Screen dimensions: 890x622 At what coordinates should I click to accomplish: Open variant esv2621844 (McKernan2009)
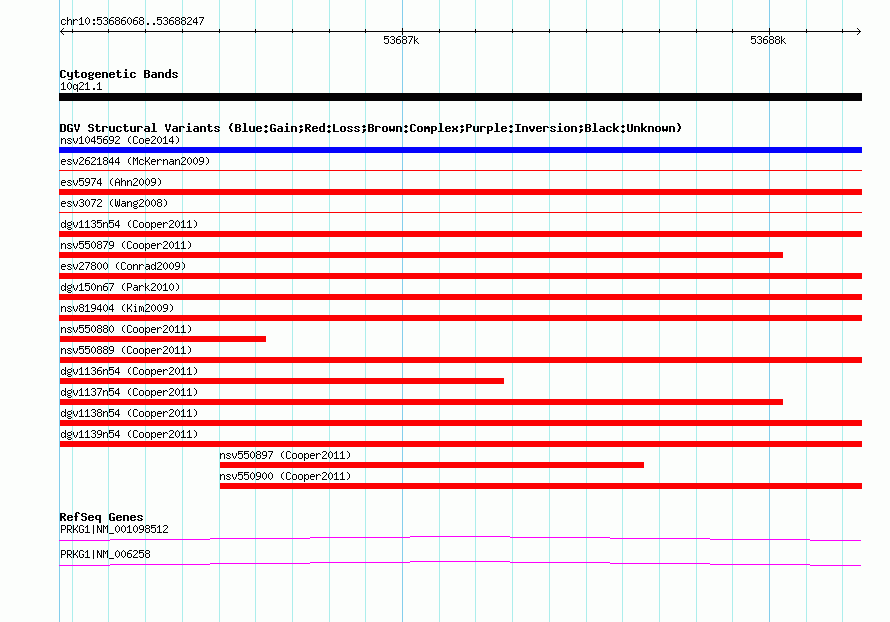[x=135, y=161]
